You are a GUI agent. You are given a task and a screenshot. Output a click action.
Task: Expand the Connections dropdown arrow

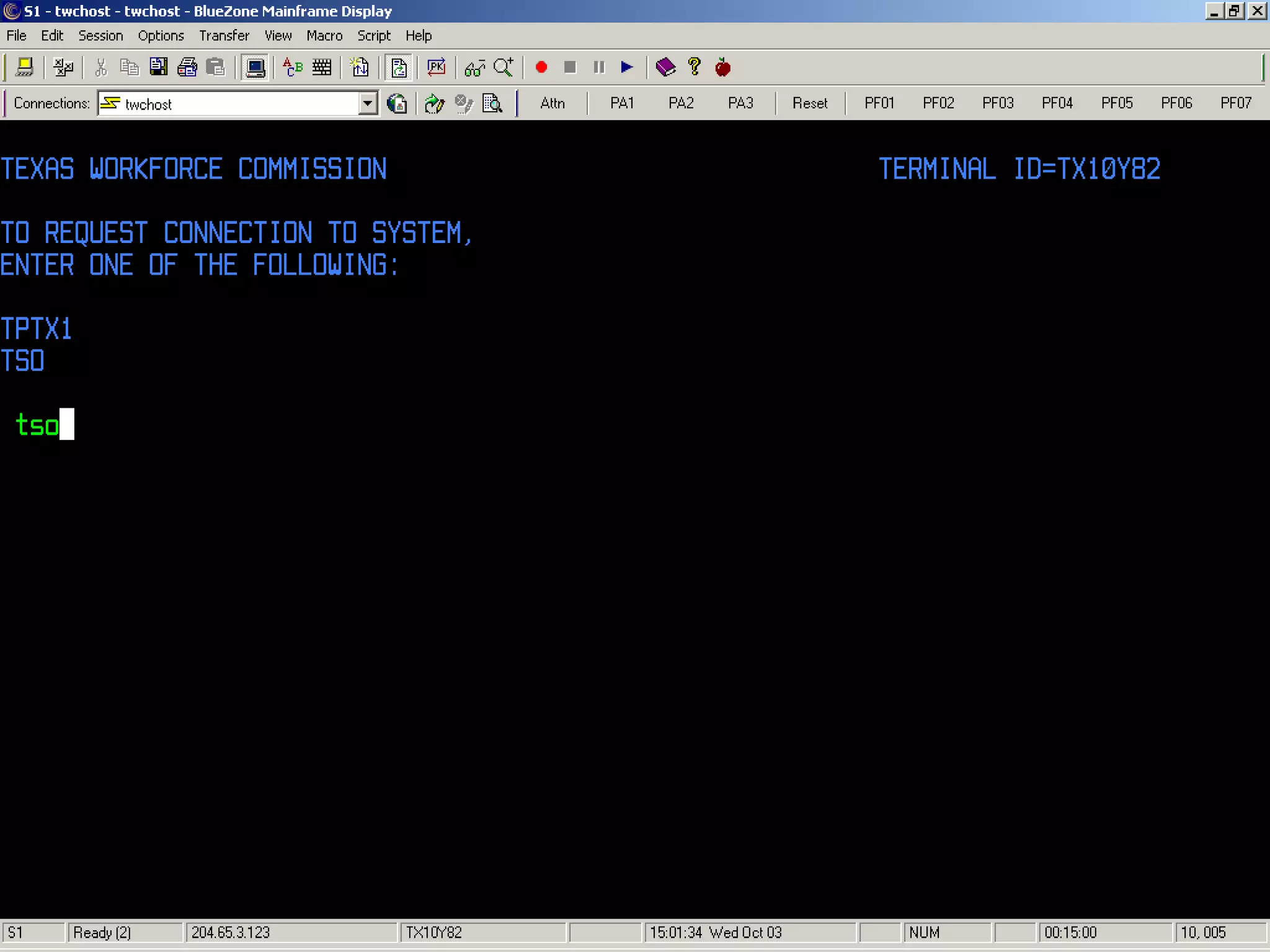point(368,104)
